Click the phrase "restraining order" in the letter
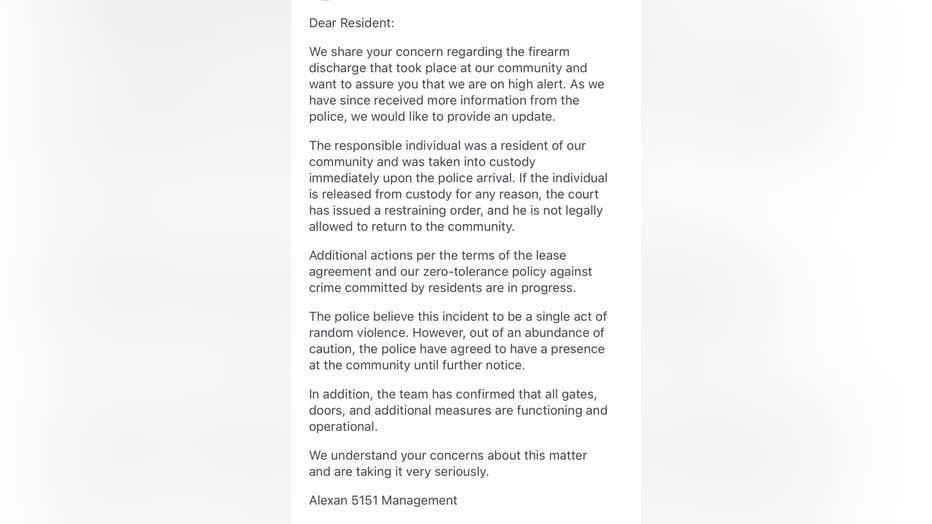This screenshot has height=524, width=932. click(453, 210)
